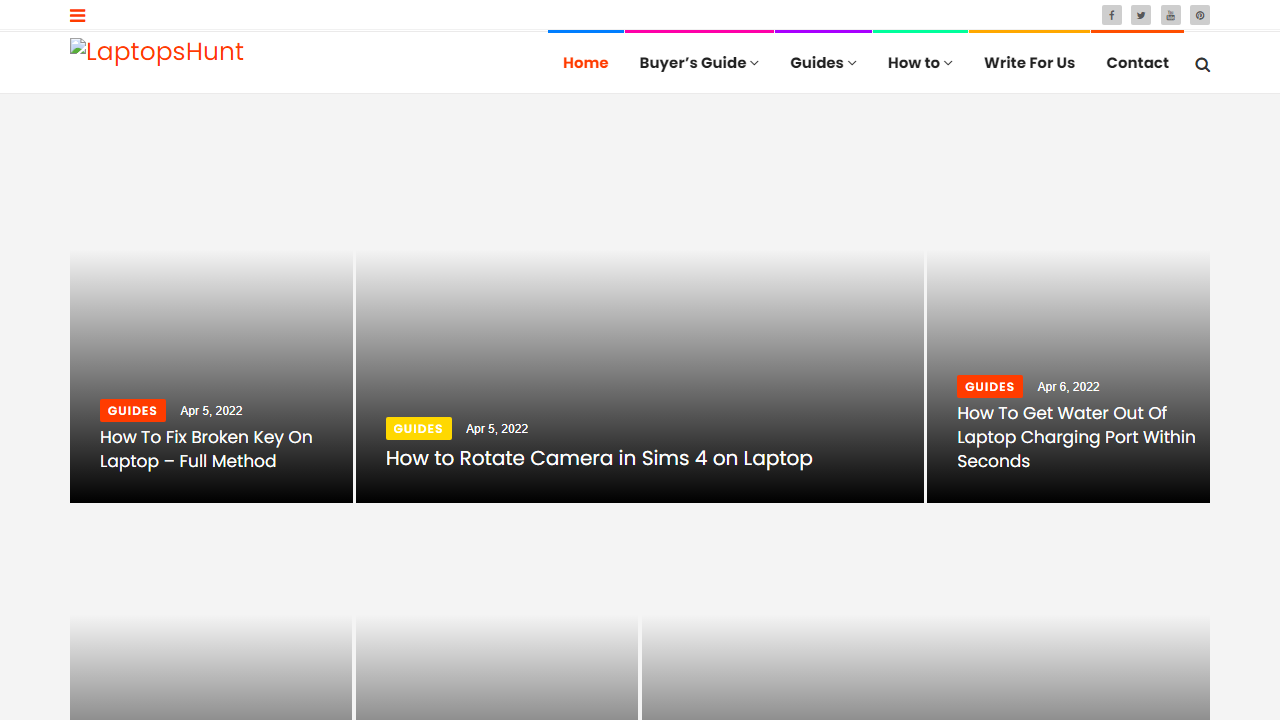1280x720 pixels.
Task: Expand the Guides dropdown menu
Action: (822, 63)
